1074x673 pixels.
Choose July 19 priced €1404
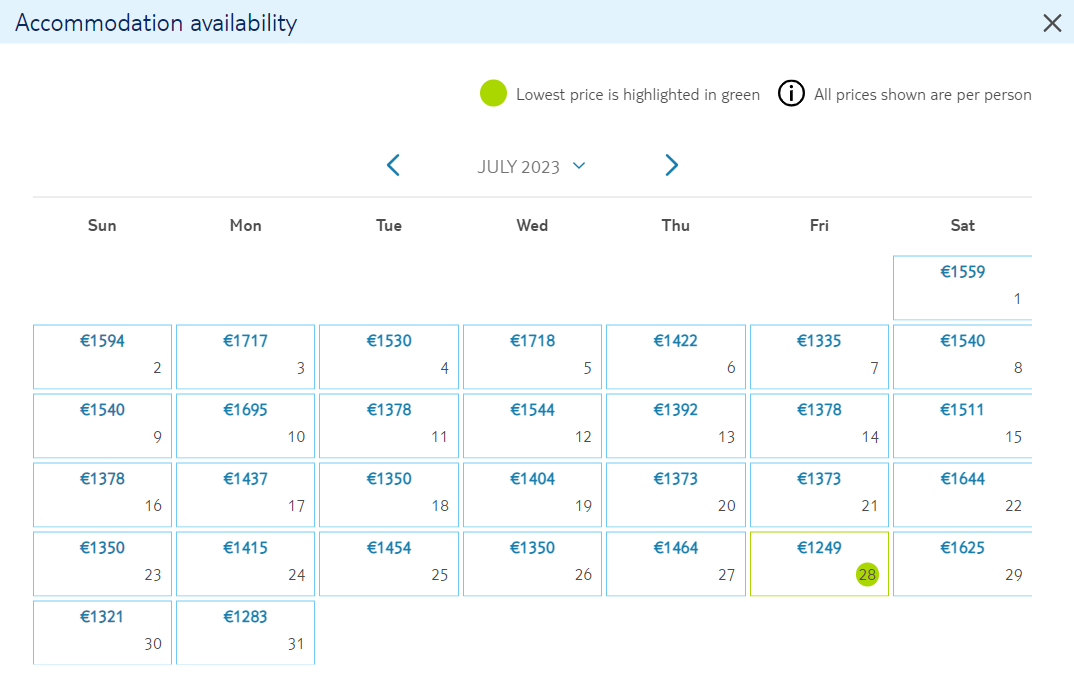(x=532, y=495)
